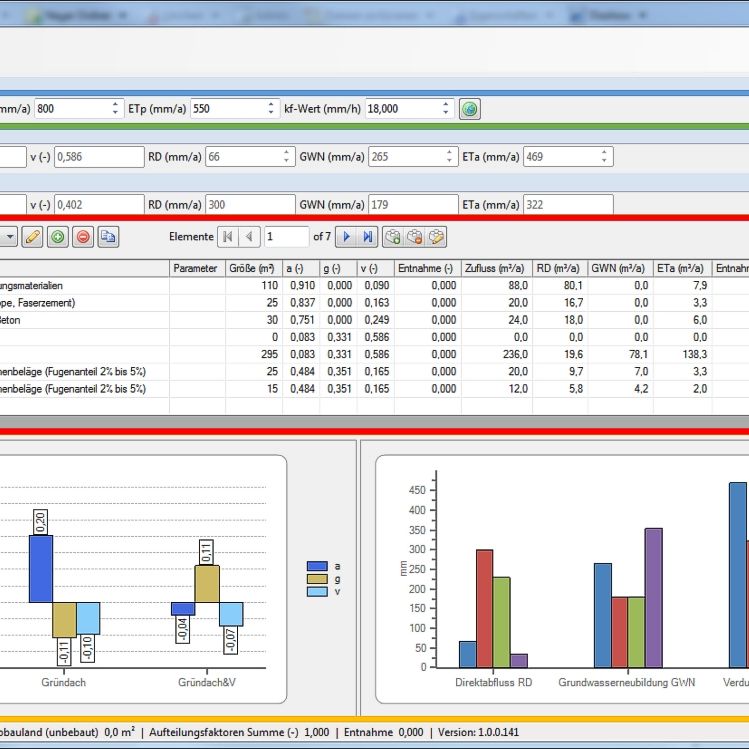Click the edit database entry icon
The width and height of the screenshot is (749, 749).
click(x=437, y=237)
